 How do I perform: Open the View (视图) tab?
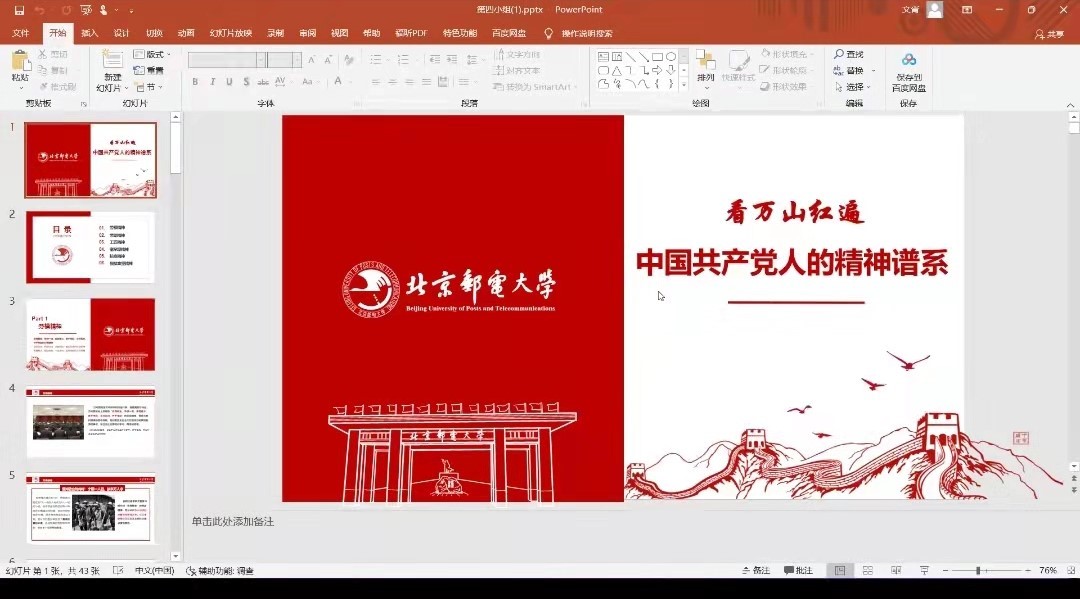pos(339,33)
